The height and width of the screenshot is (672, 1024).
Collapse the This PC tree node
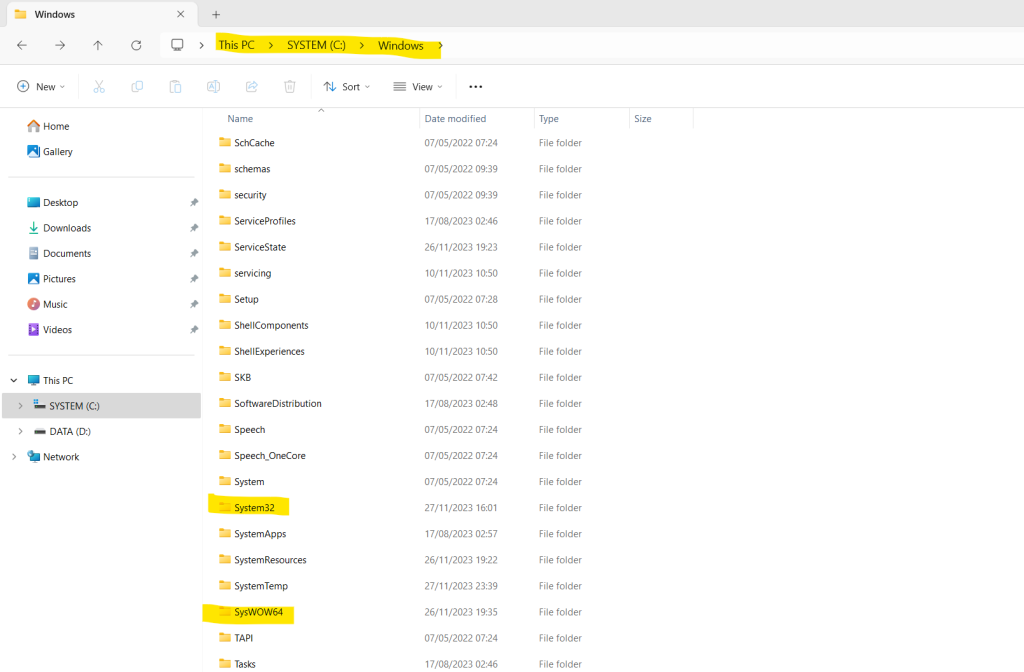[x=14, y=380]
